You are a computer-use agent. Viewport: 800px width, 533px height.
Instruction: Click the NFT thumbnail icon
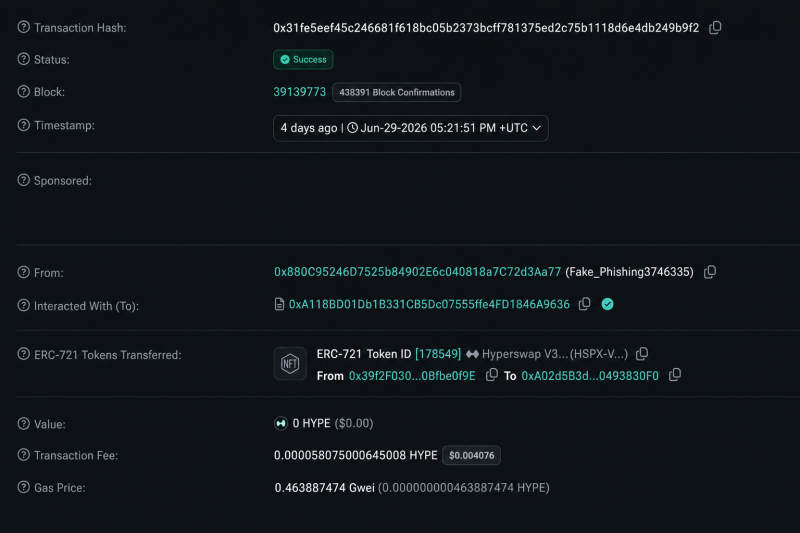(290, 364)
